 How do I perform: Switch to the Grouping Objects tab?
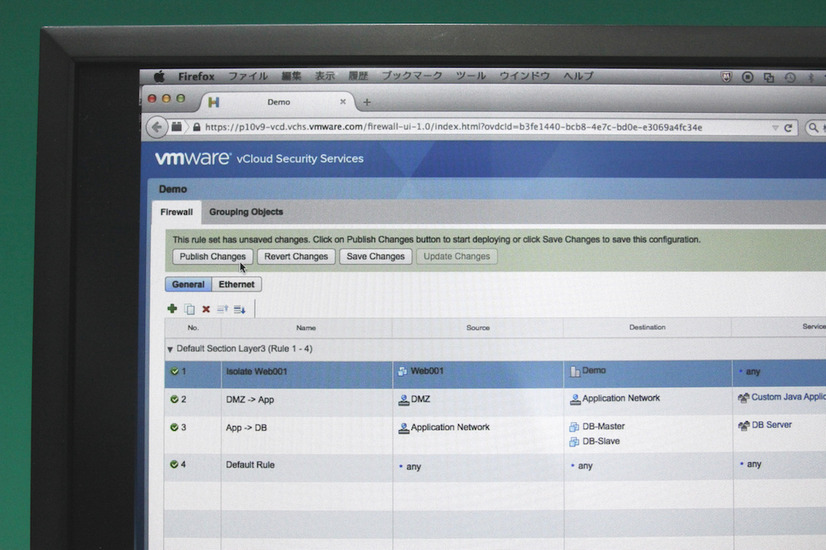246,212
